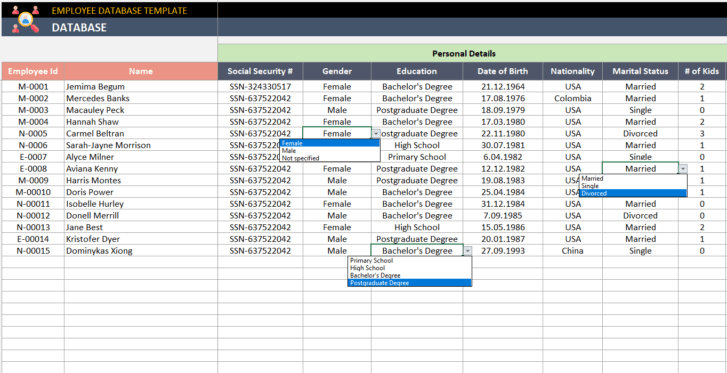Select the name cell Jemima Begum
Viewport: 727px width, 373px height.
coord(141,87)
